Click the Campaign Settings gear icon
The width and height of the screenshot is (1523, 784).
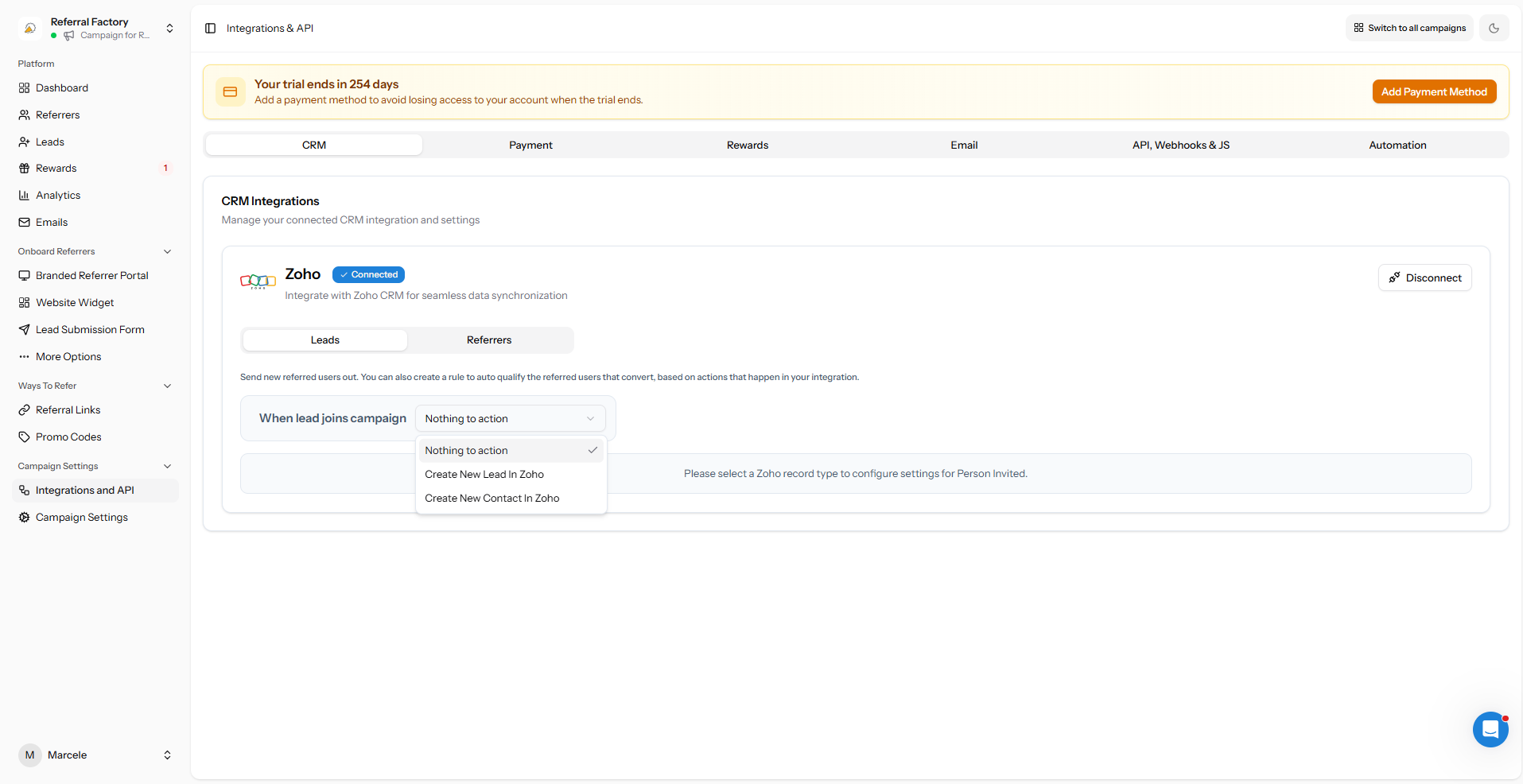coord(25,518)
